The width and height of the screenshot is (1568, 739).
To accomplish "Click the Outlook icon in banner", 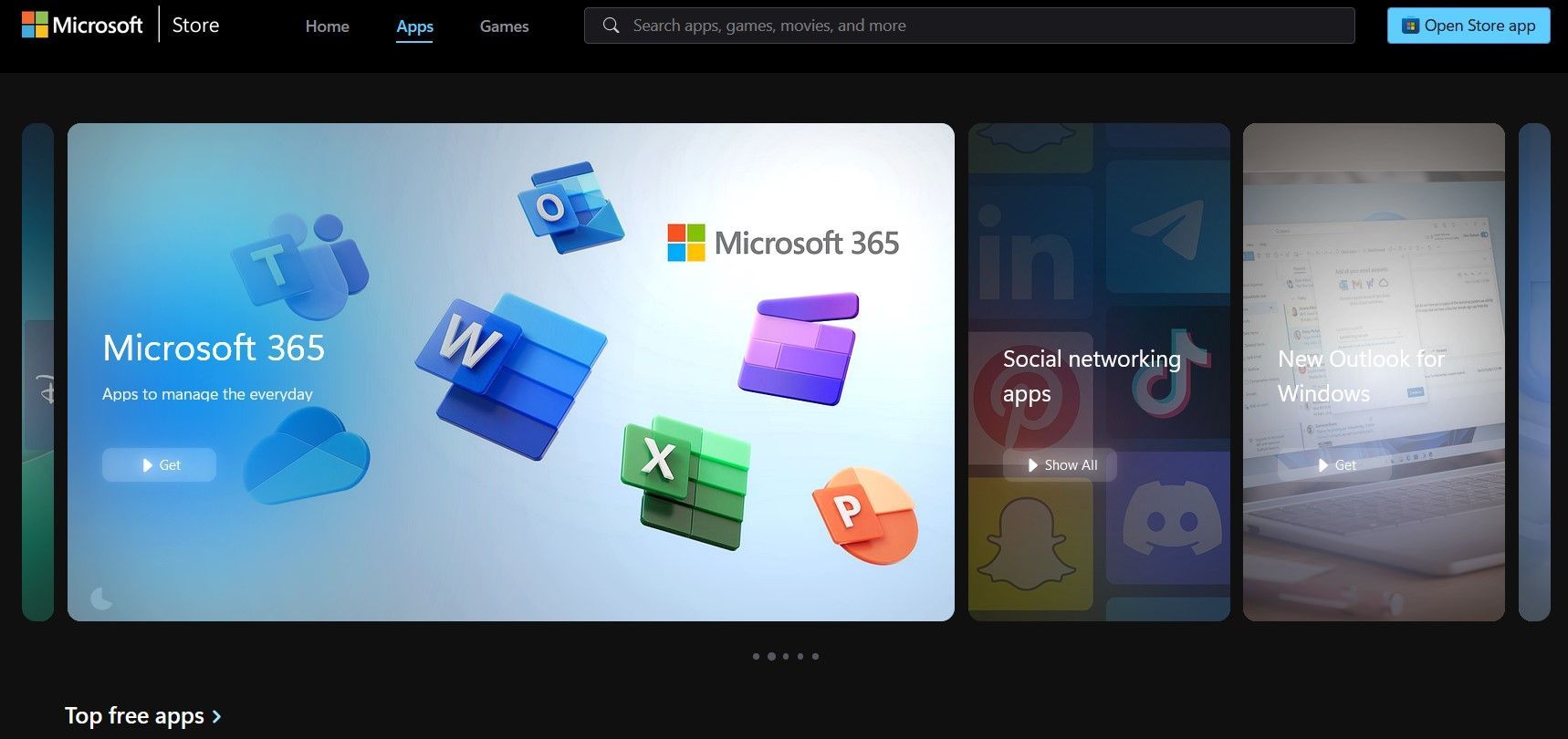I will point(570,207).
